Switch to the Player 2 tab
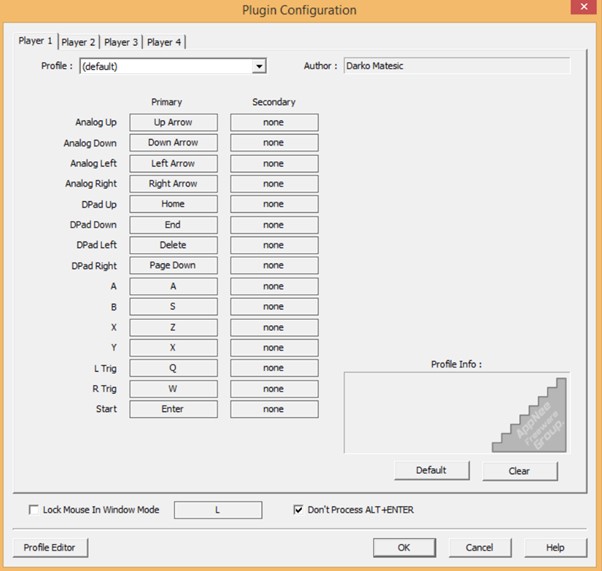This screenshot has width=602, height=571. [x=78, y=42]
